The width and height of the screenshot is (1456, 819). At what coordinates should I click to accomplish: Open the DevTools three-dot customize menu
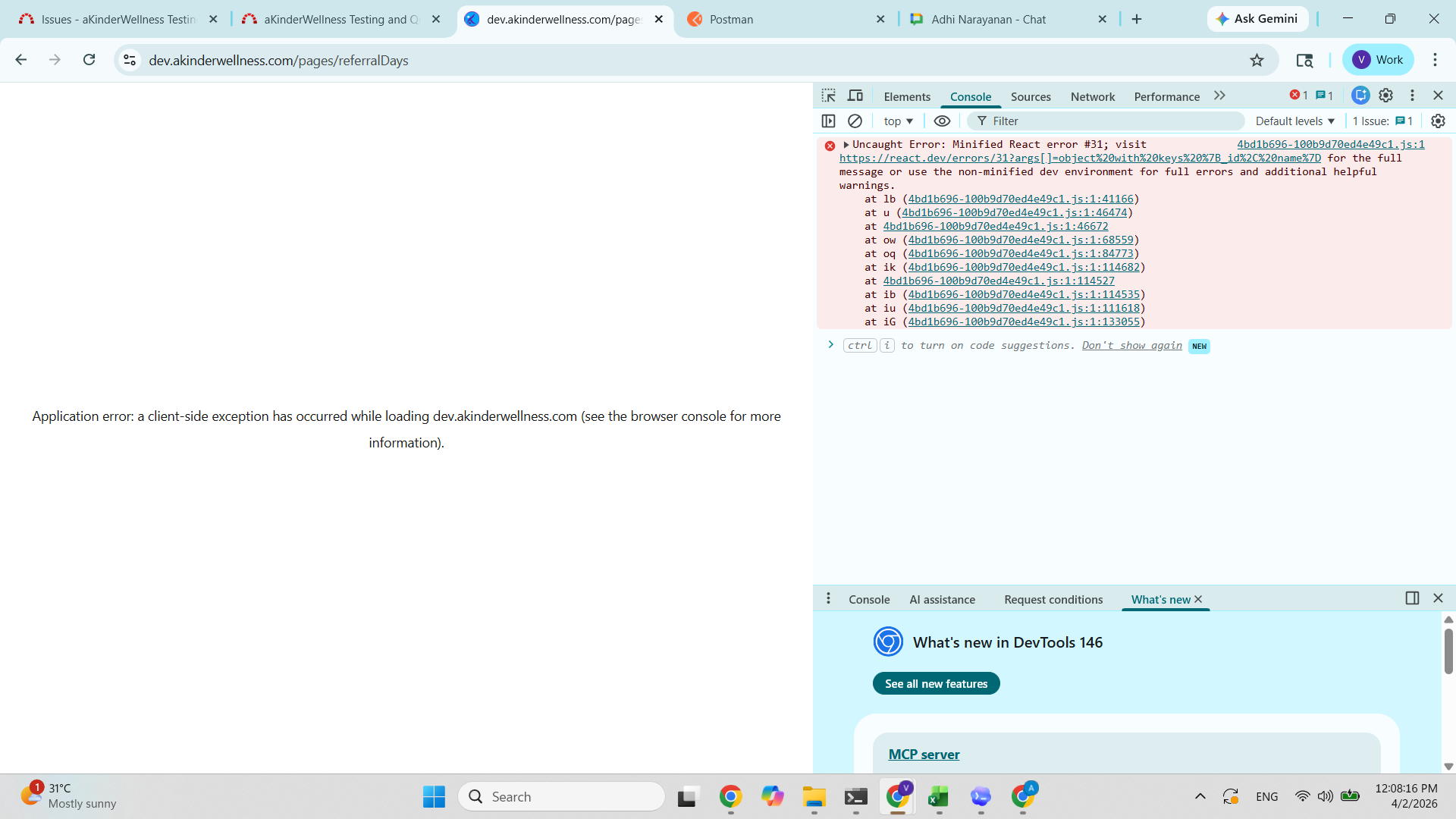[x=1412, y=96]
